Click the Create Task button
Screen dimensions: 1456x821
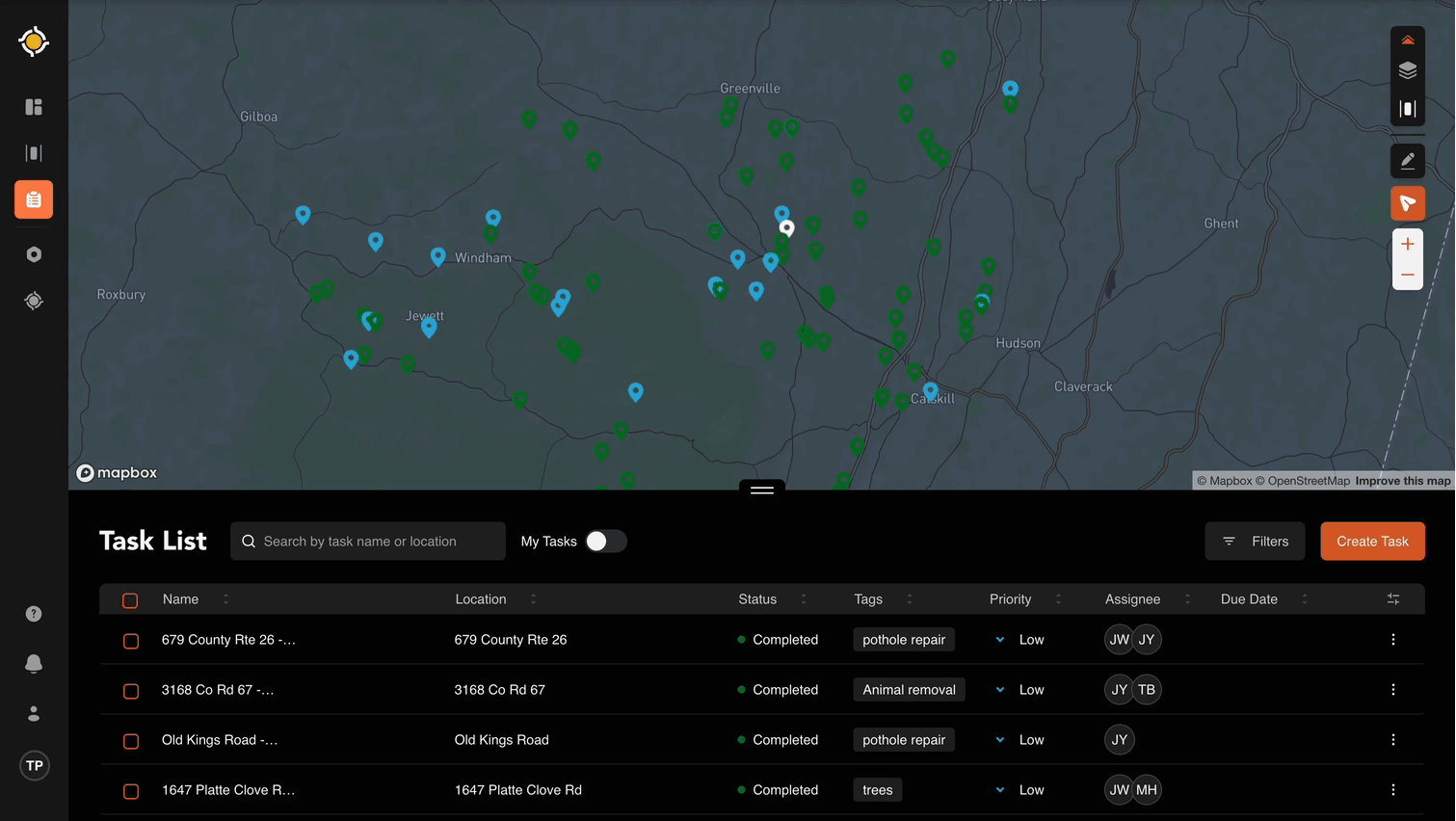1372,542
